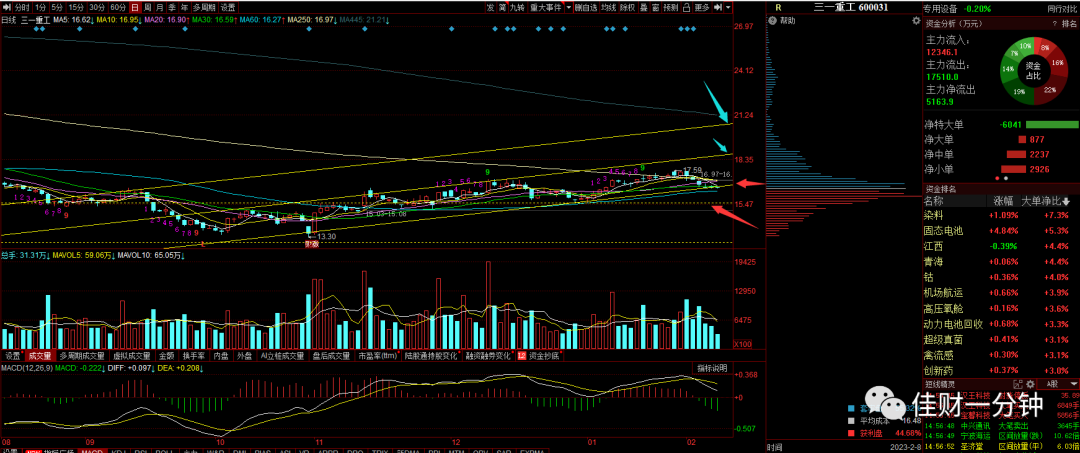Click the R marker beside the stock name

[778, 8]
